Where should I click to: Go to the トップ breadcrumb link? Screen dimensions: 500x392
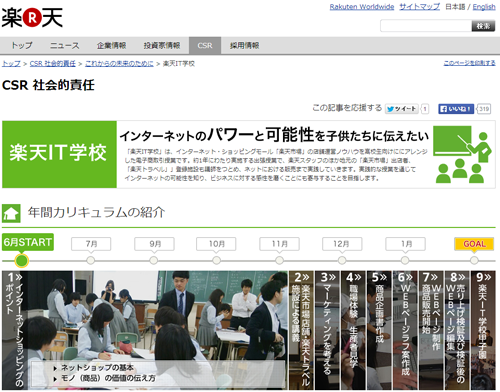click(x=11, y=64)
